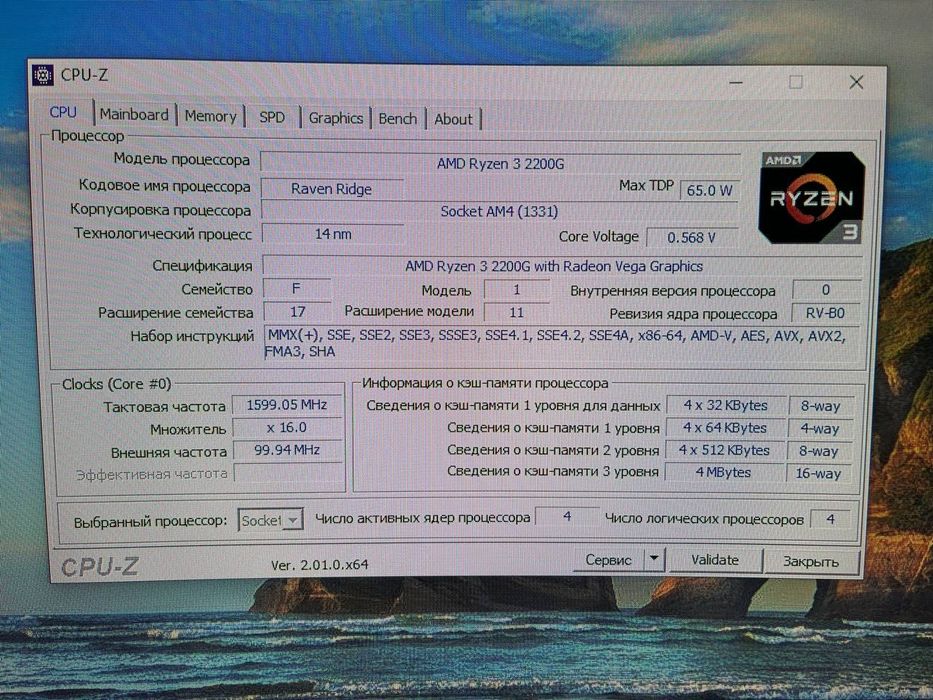
Task: Click the 65.0 W Max TDP value
Action: point(709,190)
